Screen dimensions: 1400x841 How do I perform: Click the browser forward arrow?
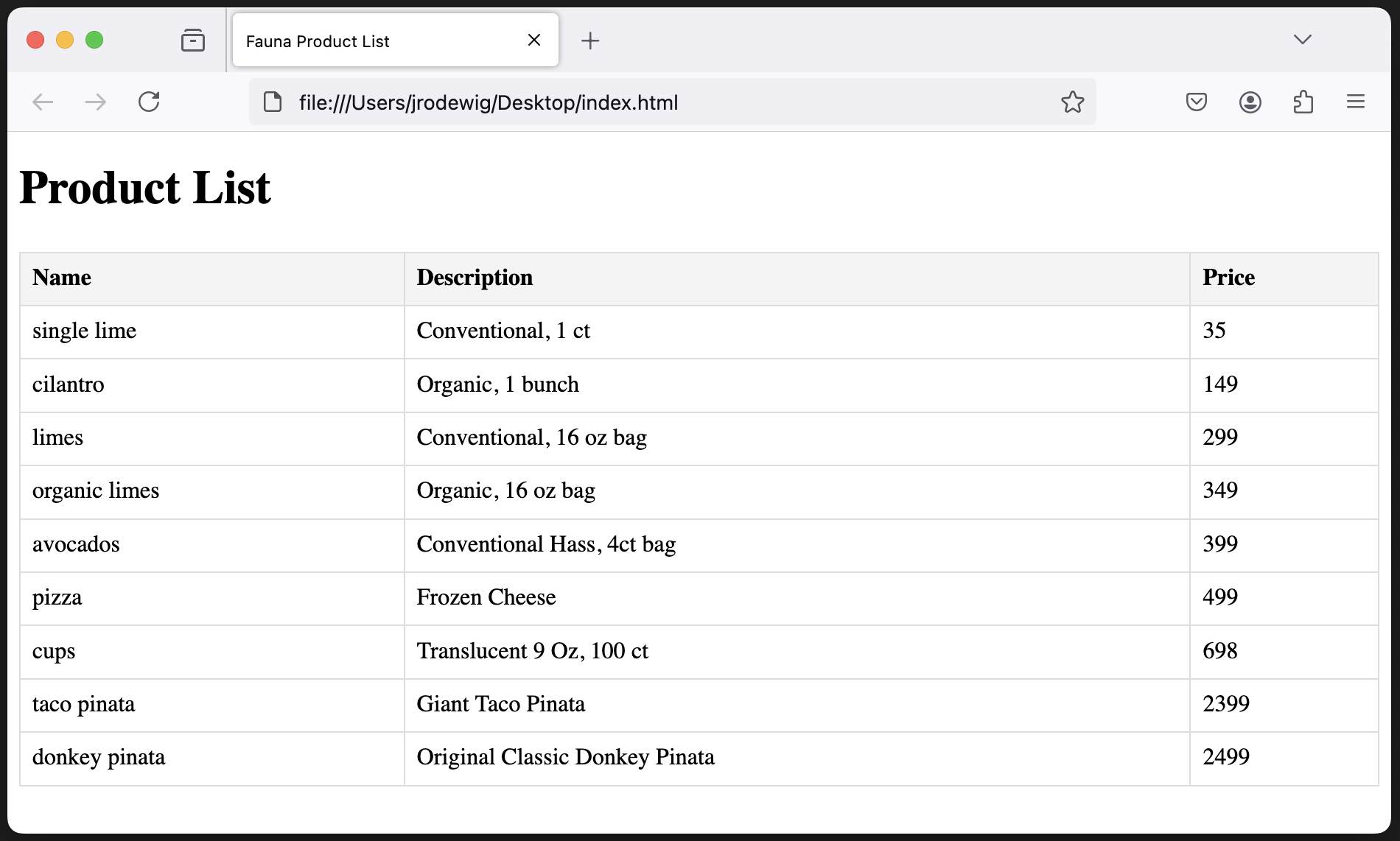96,102
